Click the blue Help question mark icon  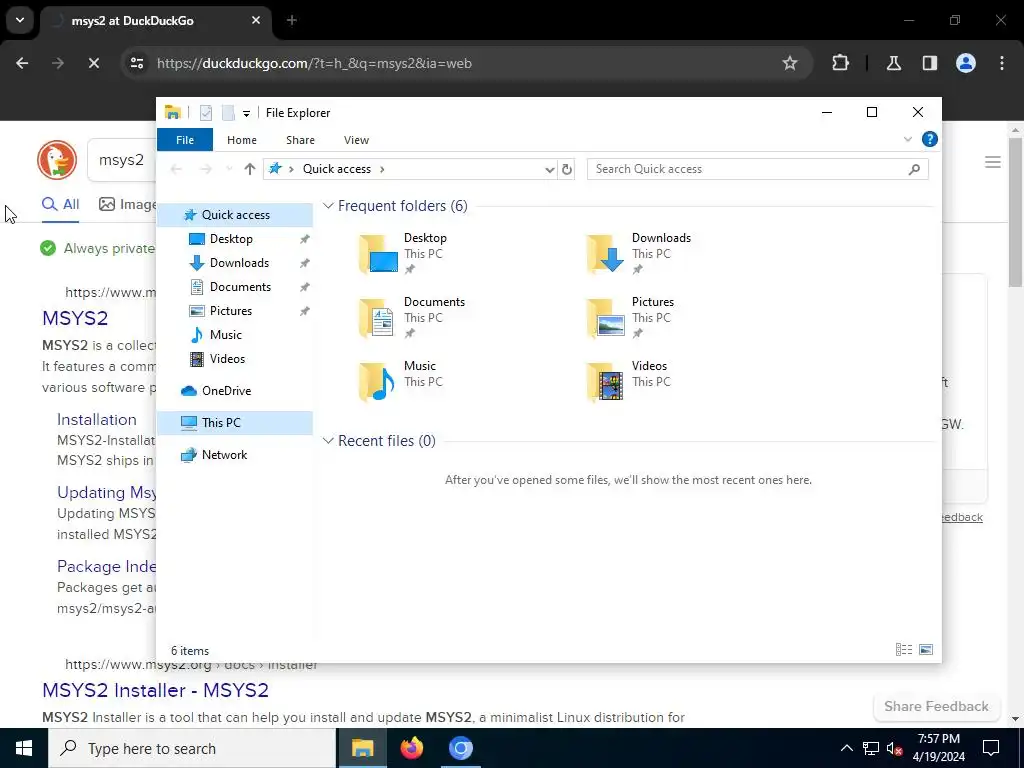click(x=929, y=139)
